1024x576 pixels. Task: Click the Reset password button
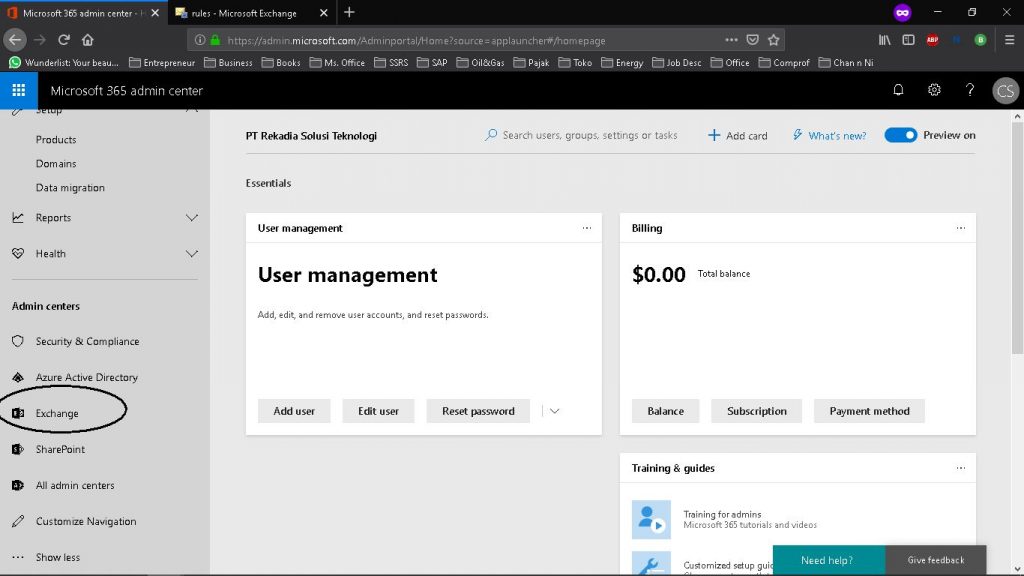(478, 411)
